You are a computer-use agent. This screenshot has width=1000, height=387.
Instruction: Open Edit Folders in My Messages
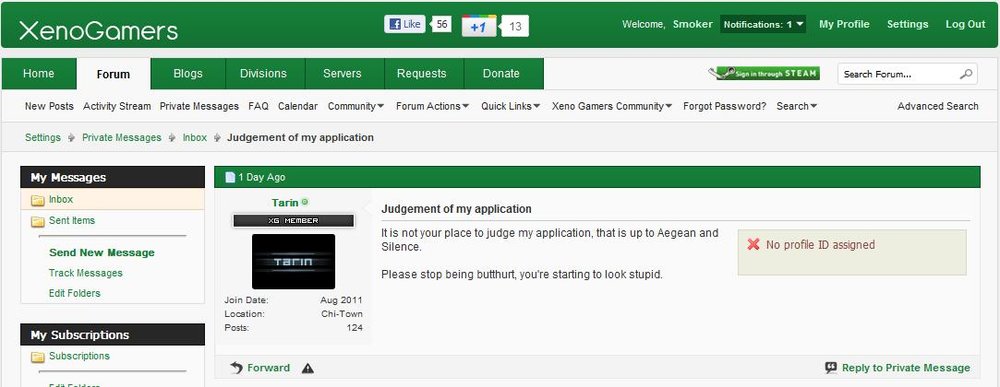(x=75, y=294)
